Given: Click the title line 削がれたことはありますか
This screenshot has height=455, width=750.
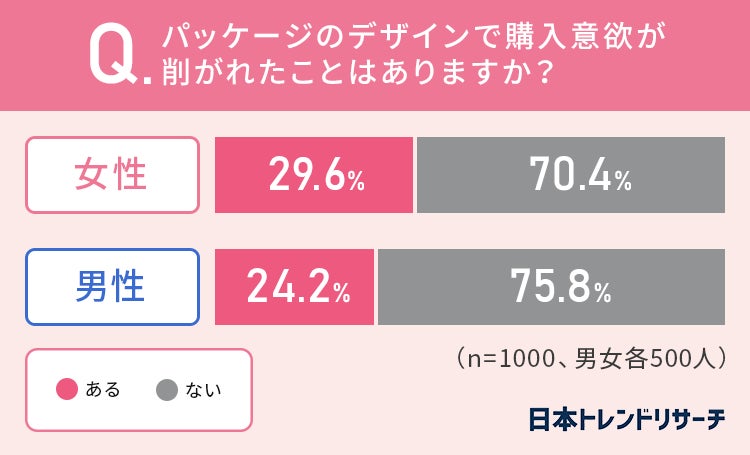Looking at the screenshot, I should tap(345, 78).
